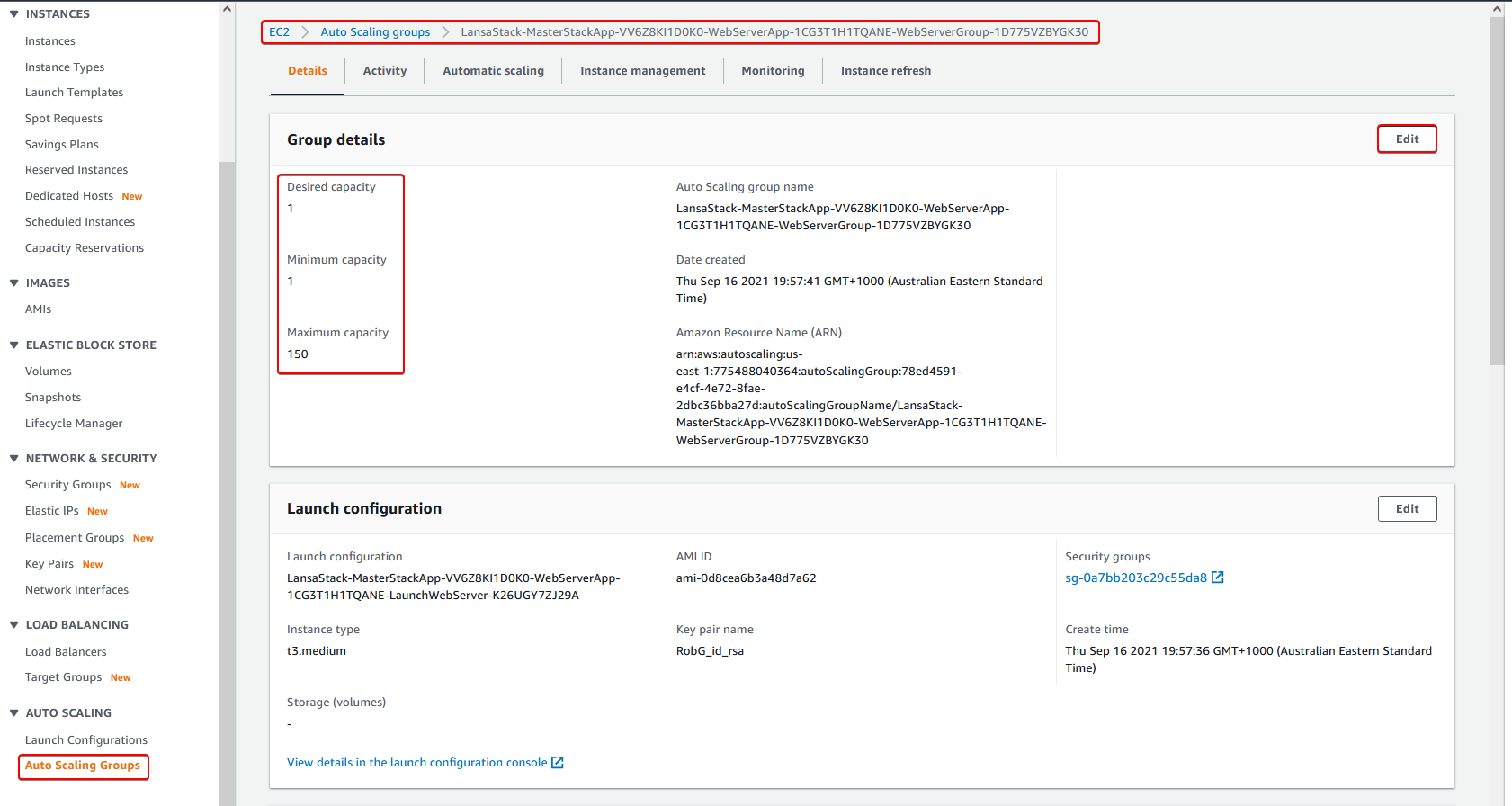Collapse the IMAGES sidebar section
Image resolution: width=1512 pixels, height=806 pixels.
14,283
